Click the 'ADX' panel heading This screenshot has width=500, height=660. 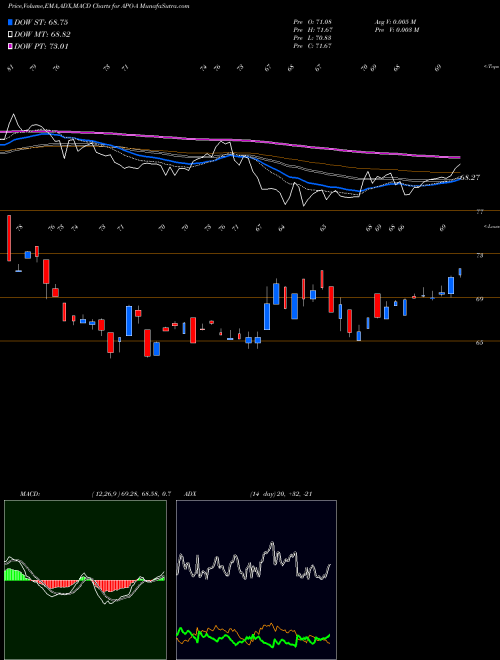pyautogui.click(x=190, y=494)
